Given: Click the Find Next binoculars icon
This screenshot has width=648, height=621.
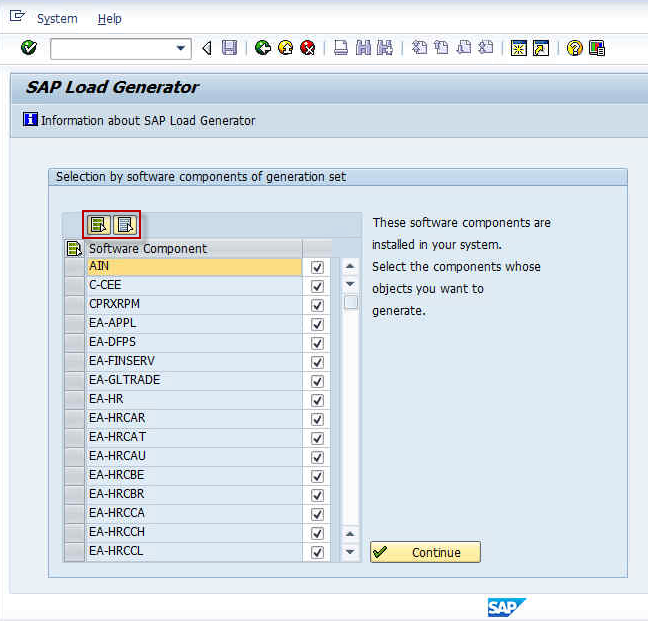Looking at the screenshot, I should click(385, 48).
